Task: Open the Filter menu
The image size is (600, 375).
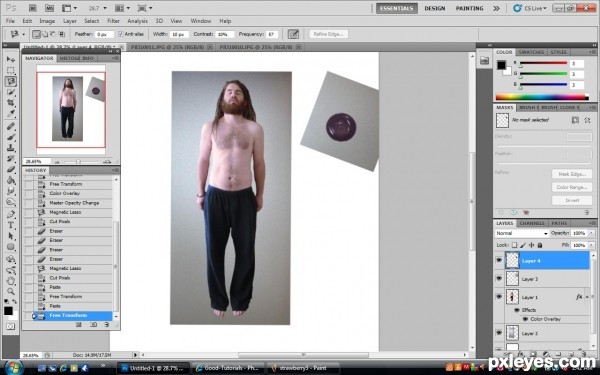Action: (113, 21)
